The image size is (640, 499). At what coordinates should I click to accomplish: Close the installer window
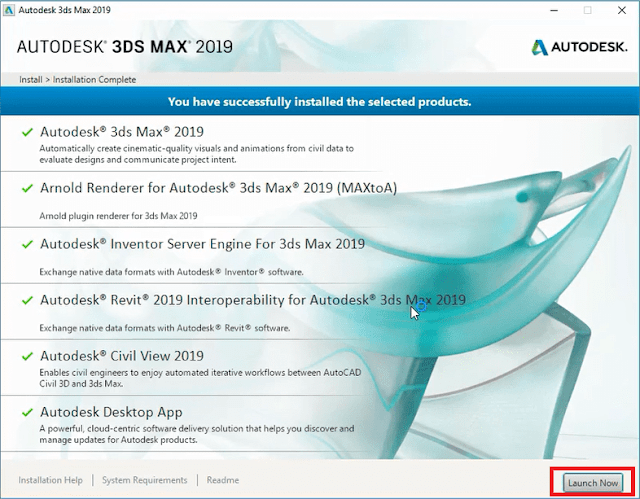point(622,10)
